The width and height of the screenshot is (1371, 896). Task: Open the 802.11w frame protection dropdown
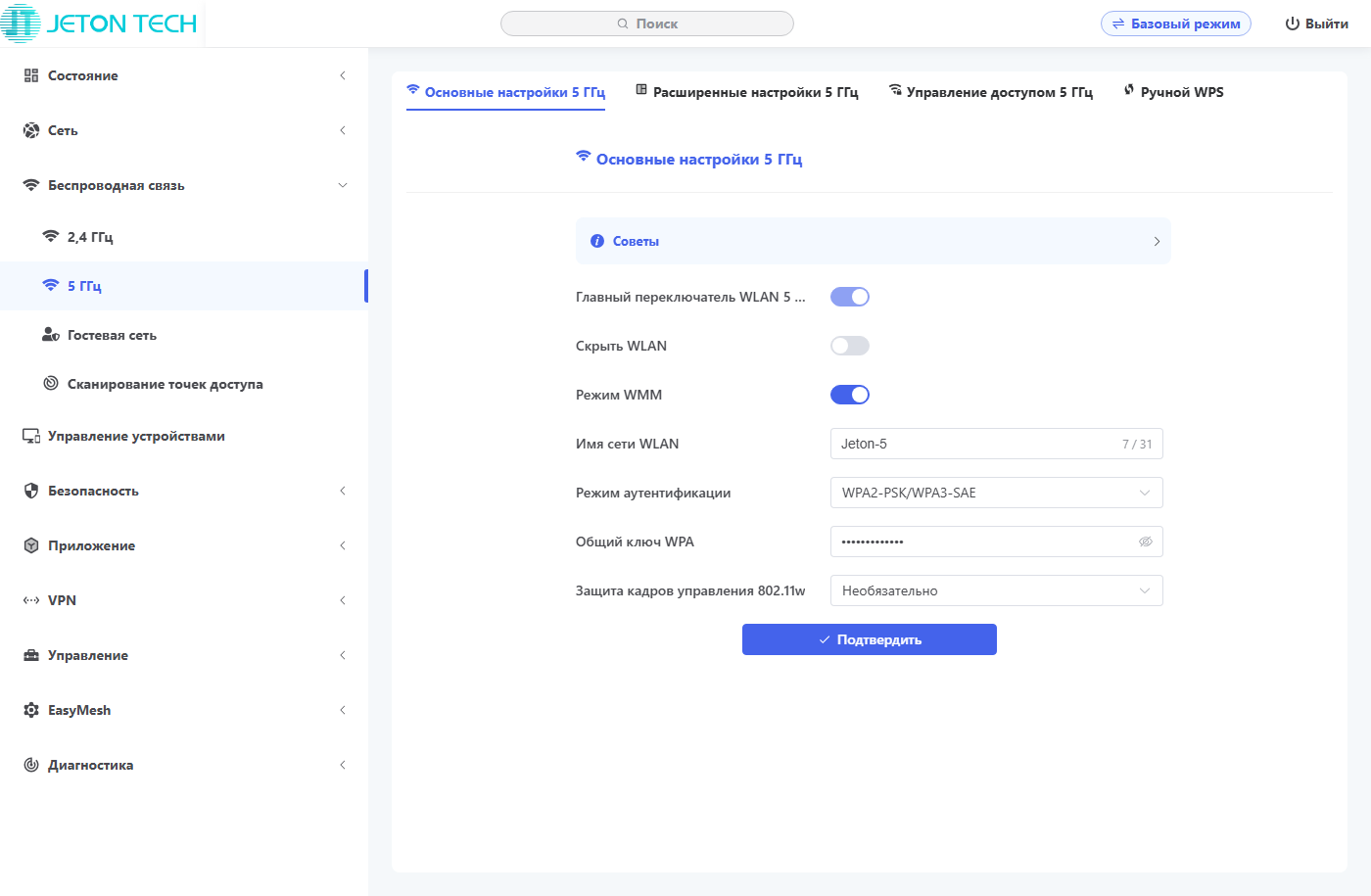click(x=996, y=590)
